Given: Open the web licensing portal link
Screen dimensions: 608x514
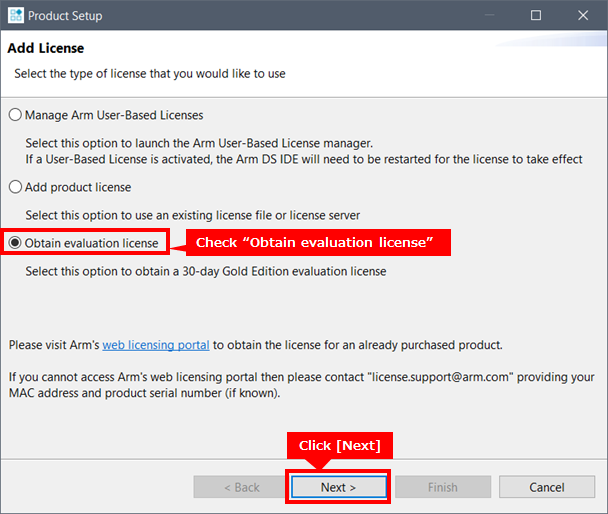Looking at the screenshot, I should click(156, 345).
